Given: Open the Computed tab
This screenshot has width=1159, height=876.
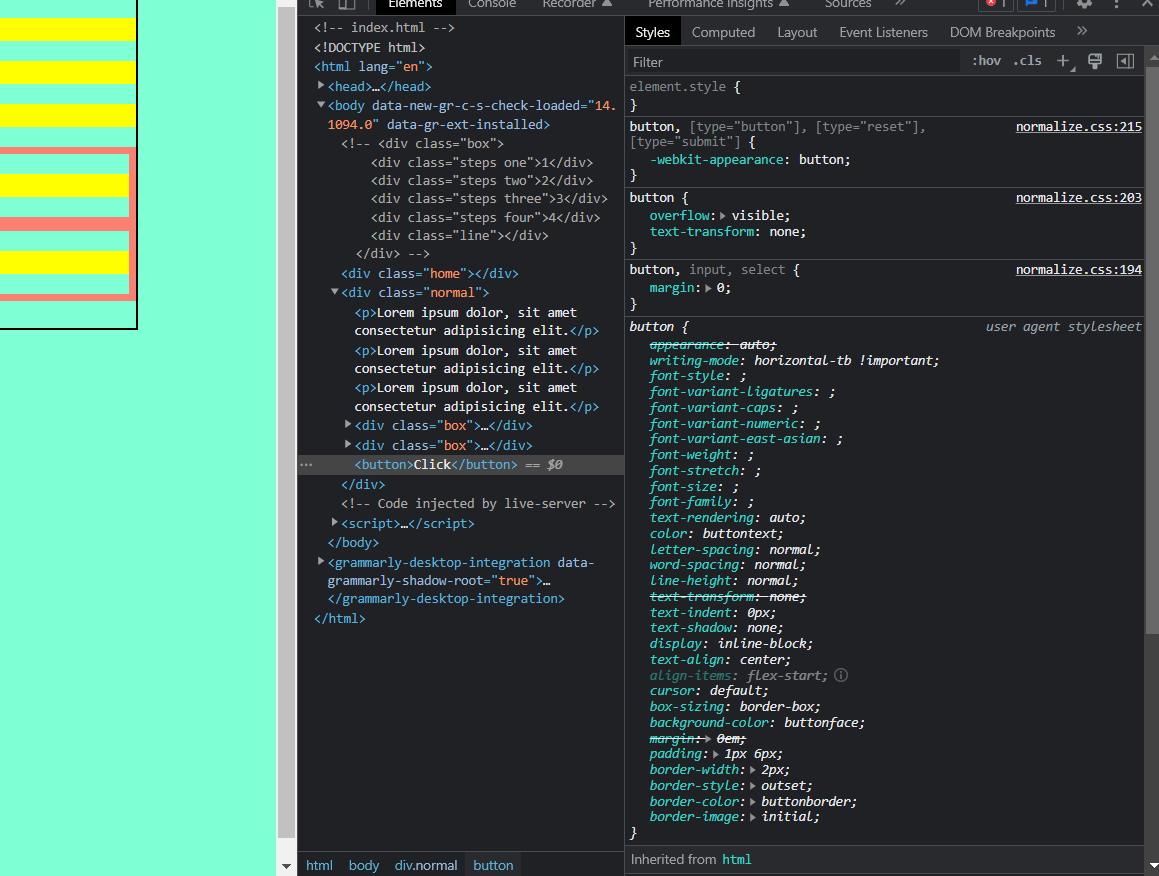Looking at the screenshot, I should click(x=723, y=32).
